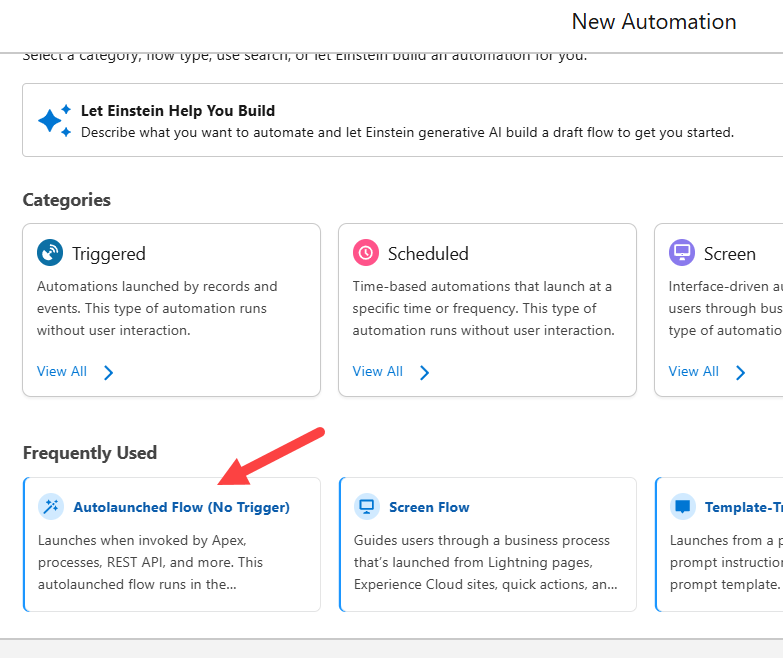Screen dimensions: 783x658
Task: Choose Let Einstein Help You Build
Action: coord(178,111)
